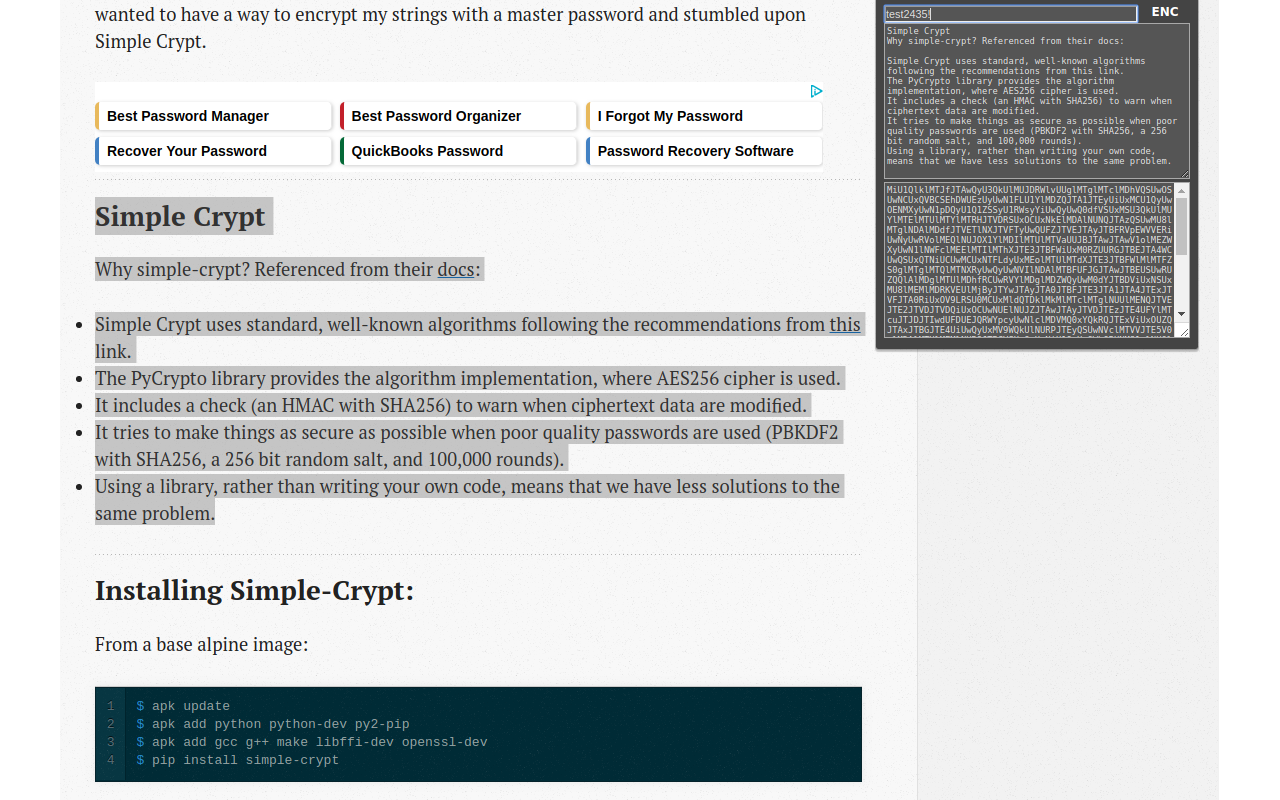The width and height of the screenshot is (1280, 800).
Task: Open the I Forgot My Password ad link
Action: point(704,116)
